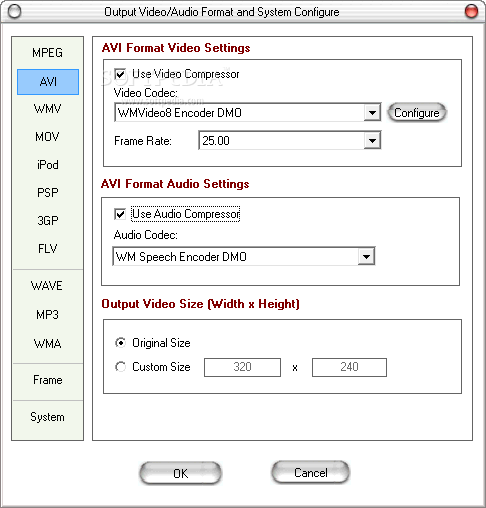486x508 pixels.
Task: Select the PSP tab
Action: point(47,192)
